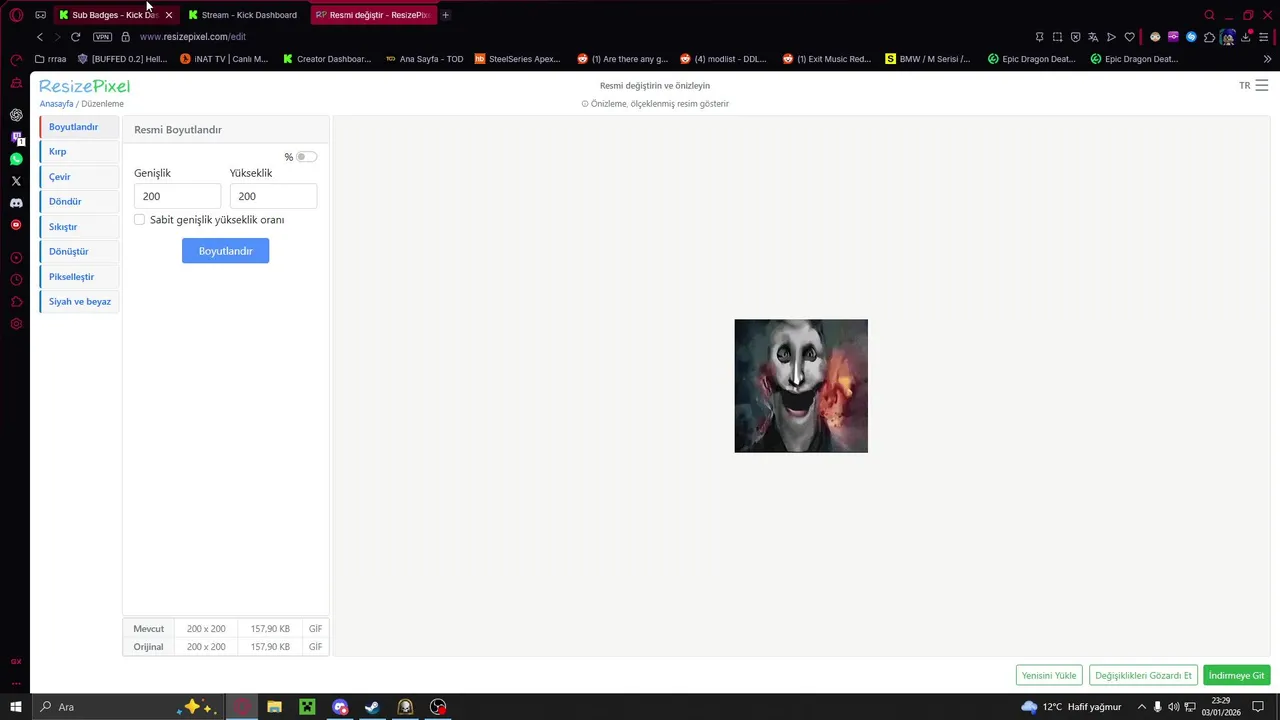Open weather widget 12°C Hafif yağmur
1280x720 pixels.
pyautogui.click(x=1071, y=707)
